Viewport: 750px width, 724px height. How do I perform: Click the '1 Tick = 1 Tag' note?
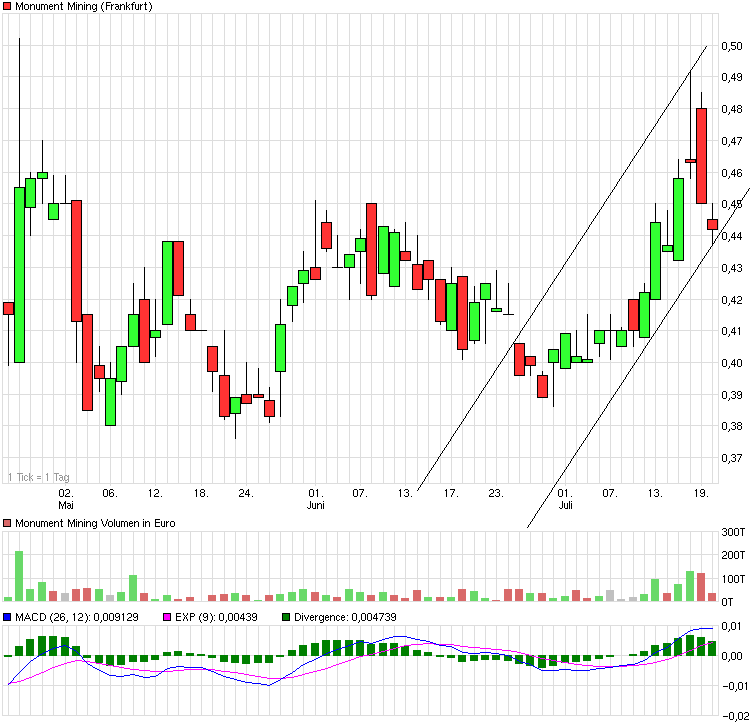39,477
